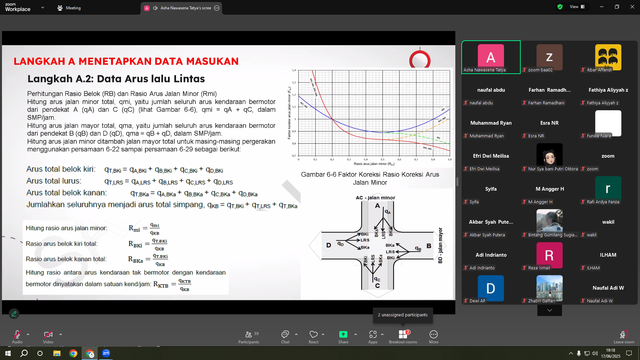640x360 pixels.
Task: Open video options arrow beside Video
Action: tap(60, 334)
